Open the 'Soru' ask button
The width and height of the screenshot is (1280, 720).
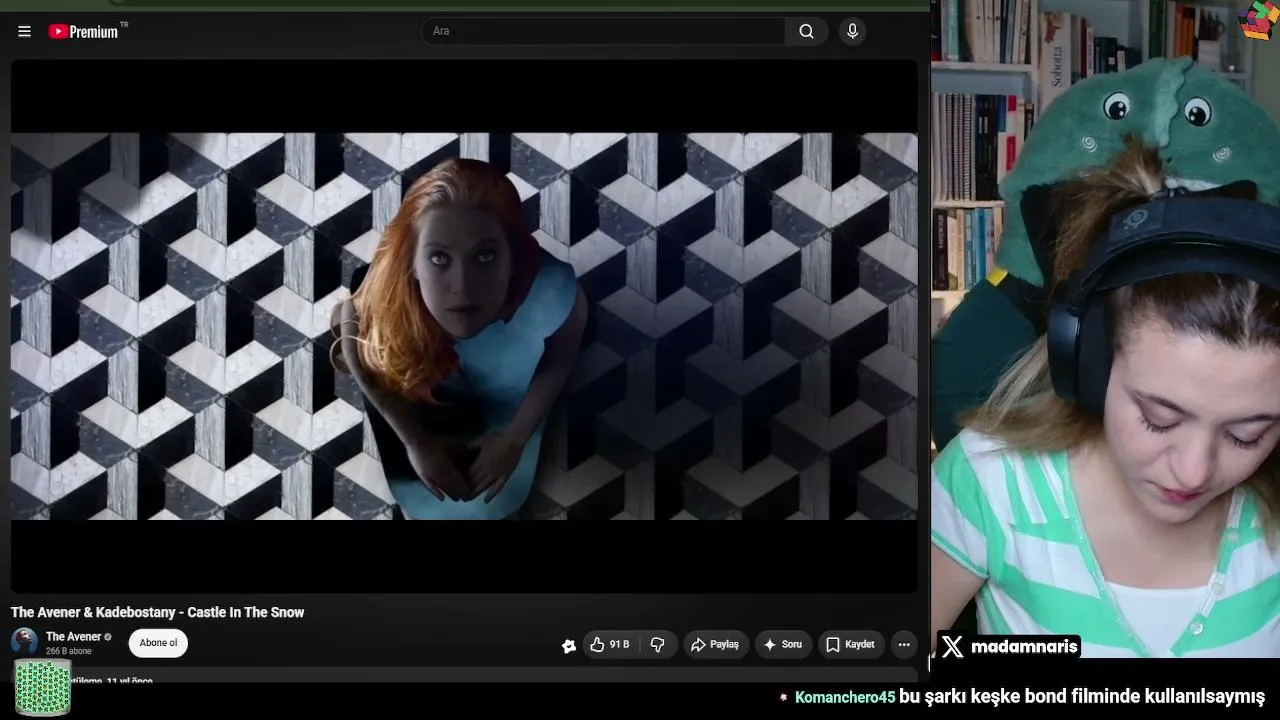tap(783, 645)
